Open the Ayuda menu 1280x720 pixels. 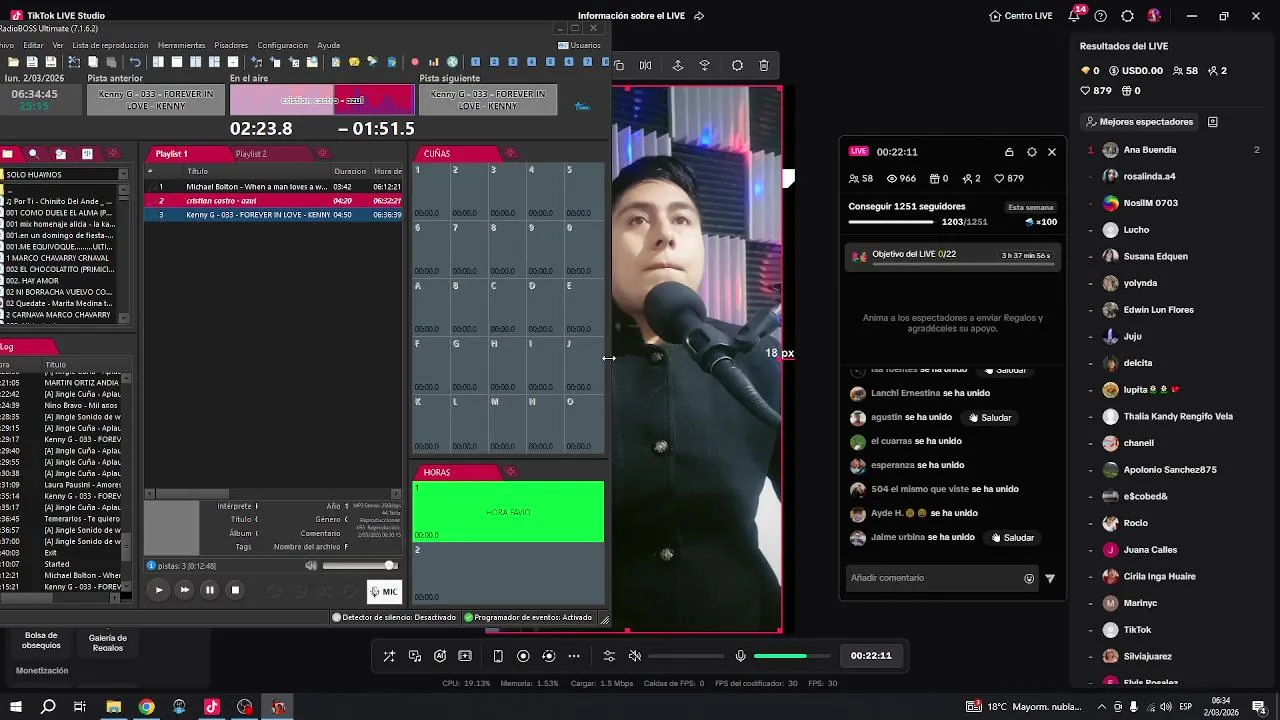coord(328,45)
